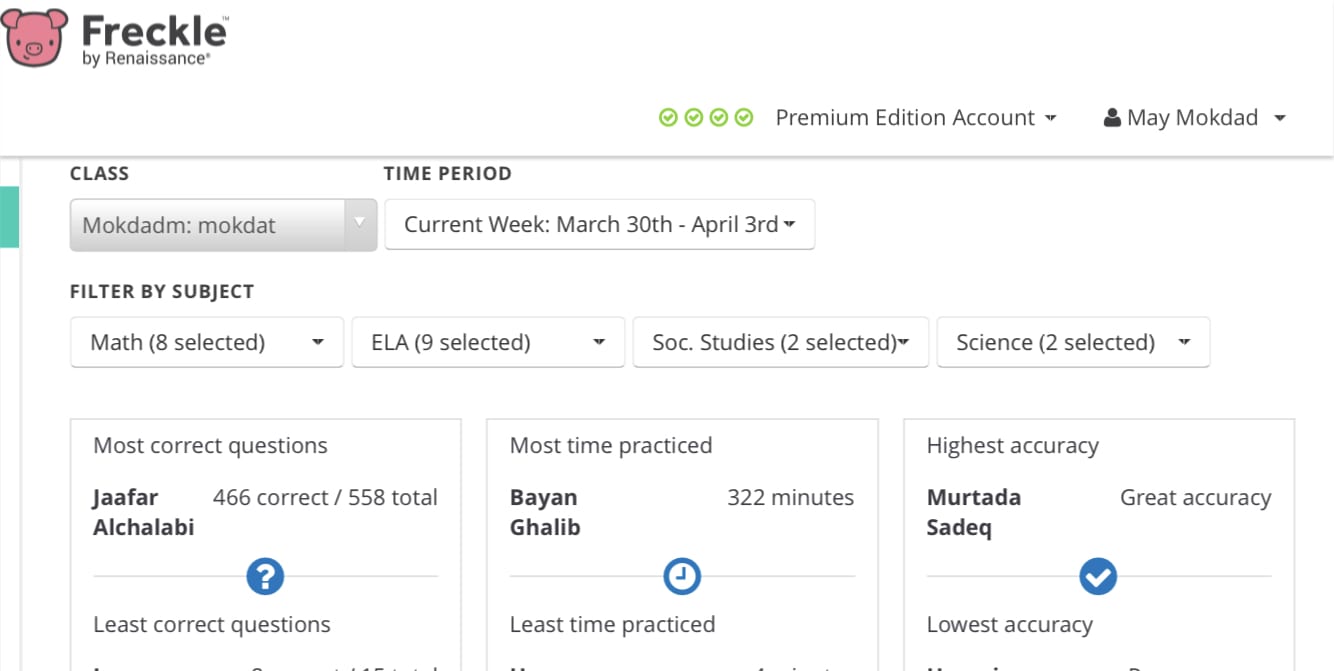Screen dimensions: 1334x671
Task: Click student name Bayan Ghalib
Action: (545, 512)
